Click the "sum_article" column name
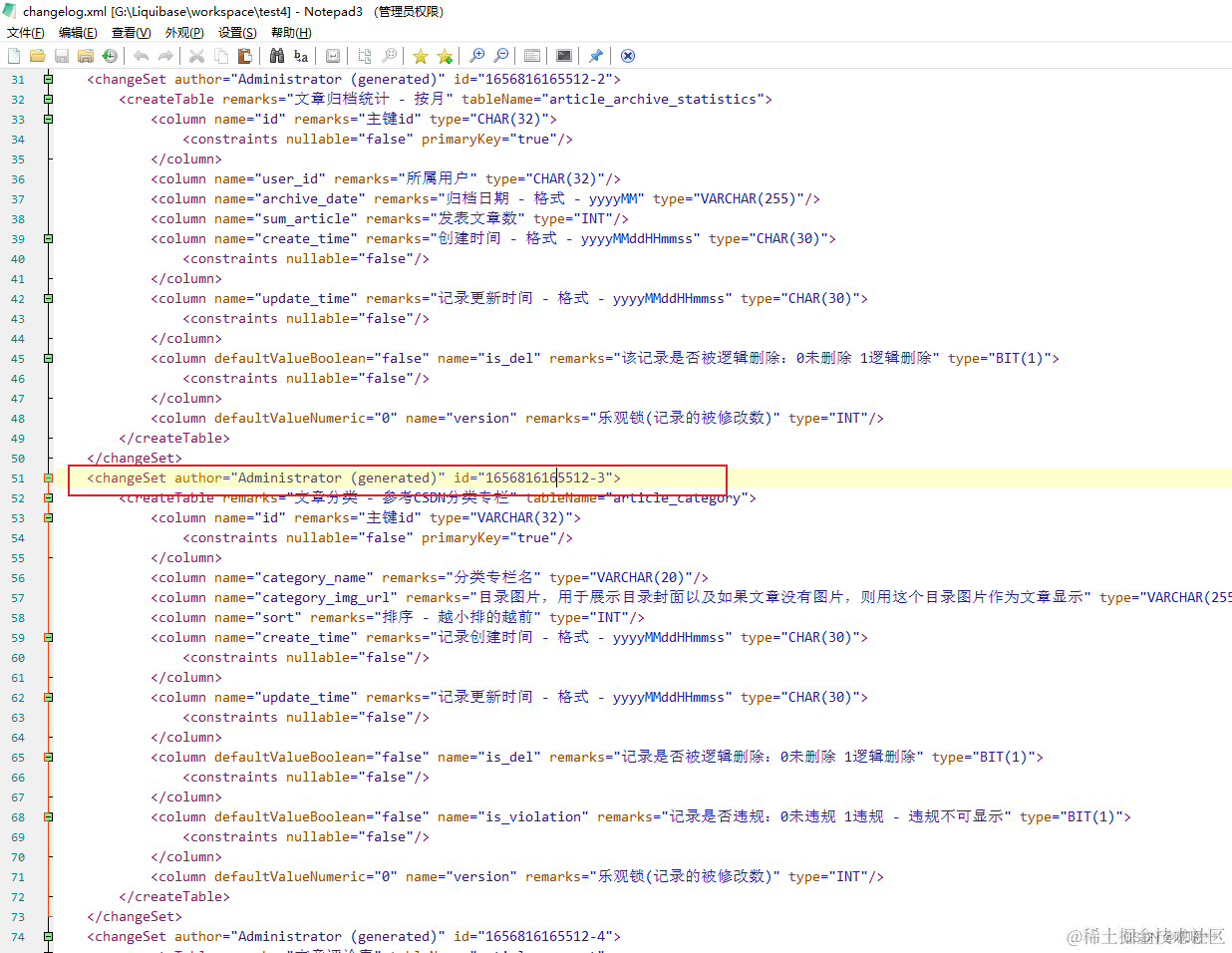Screen dimensions: 1232x953 coord(306,218)
